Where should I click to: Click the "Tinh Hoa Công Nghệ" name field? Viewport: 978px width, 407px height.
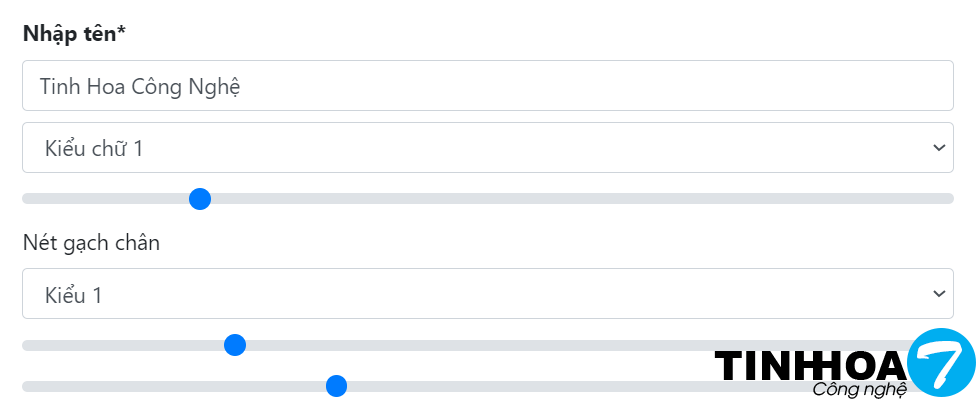(487, 86)
